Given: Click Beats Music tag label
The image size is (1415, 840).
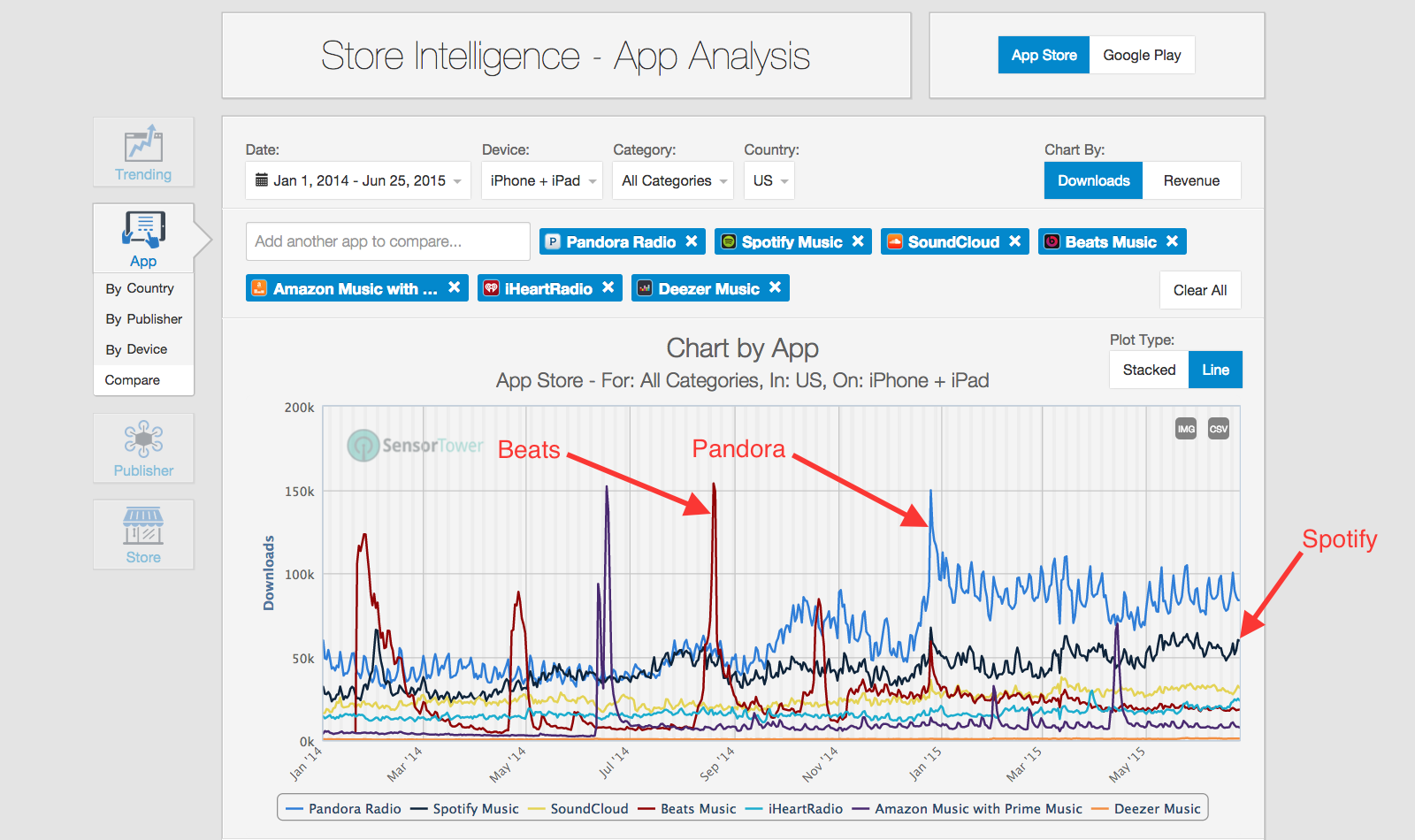Looking at the screenshot, I should [x=1111, y=241].
